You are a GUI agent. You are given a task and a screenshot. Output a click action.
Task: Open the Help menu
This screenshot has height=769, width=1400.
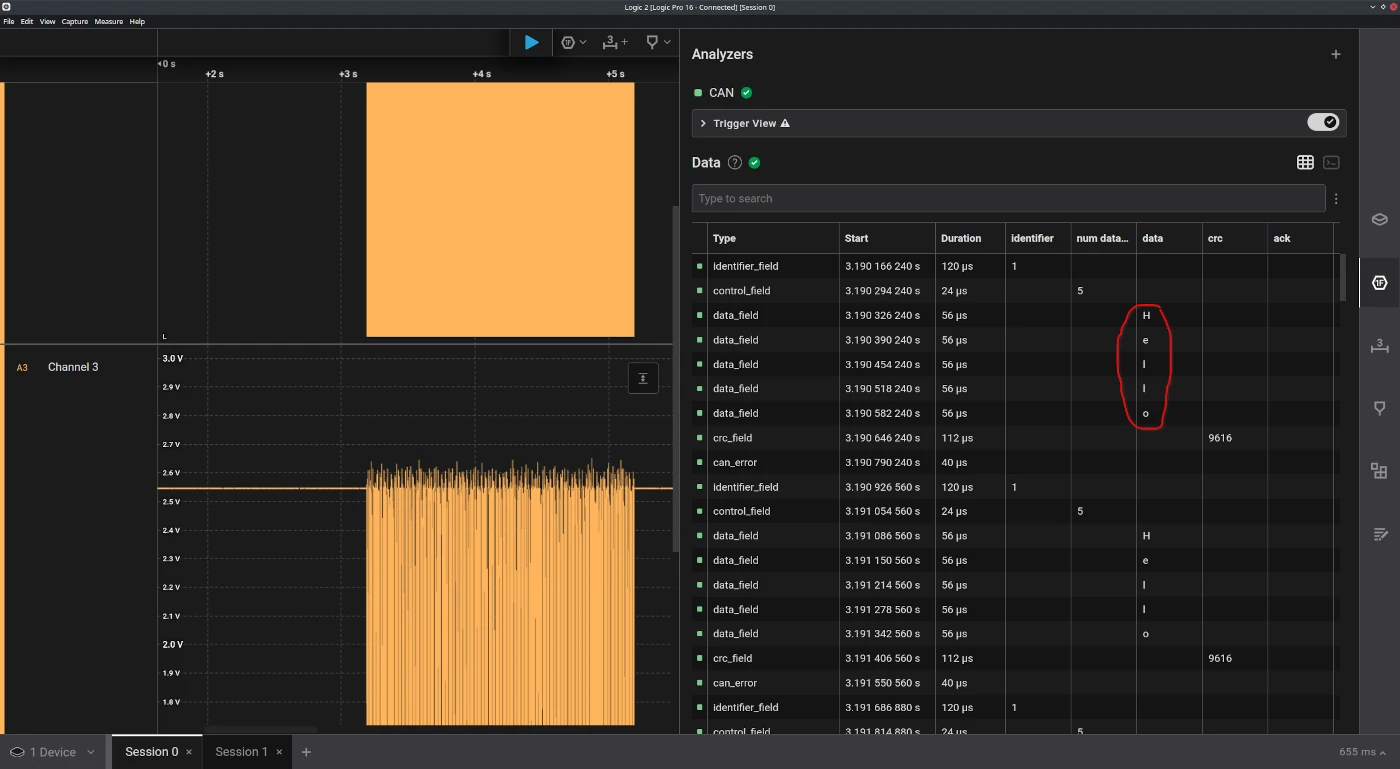137,21
